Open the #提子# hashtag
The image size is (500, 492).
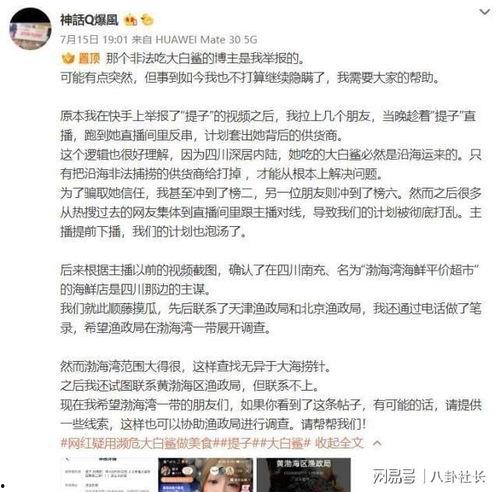237,443
